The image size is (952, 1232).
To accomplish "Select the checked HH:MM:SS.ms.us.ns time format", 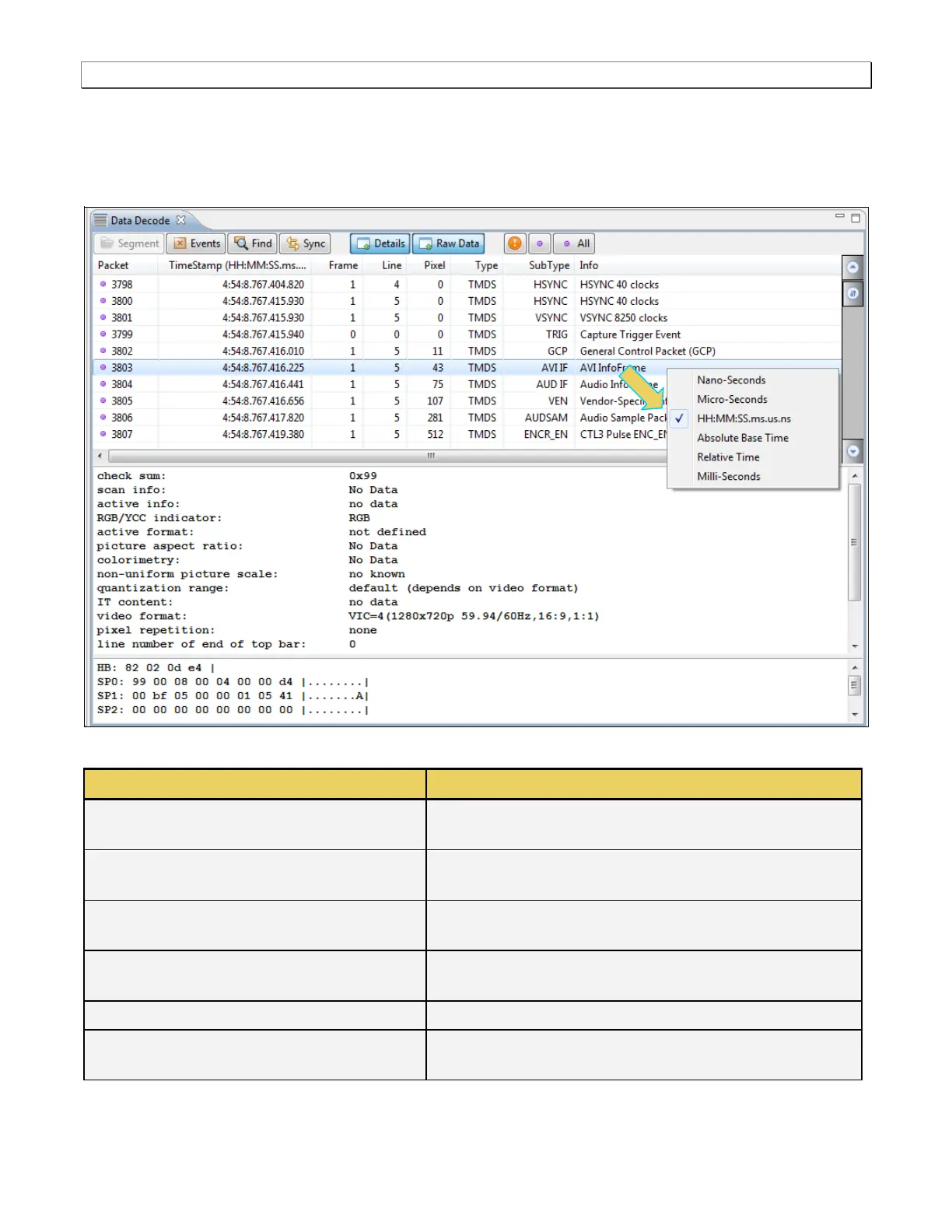I will point(744,418).
